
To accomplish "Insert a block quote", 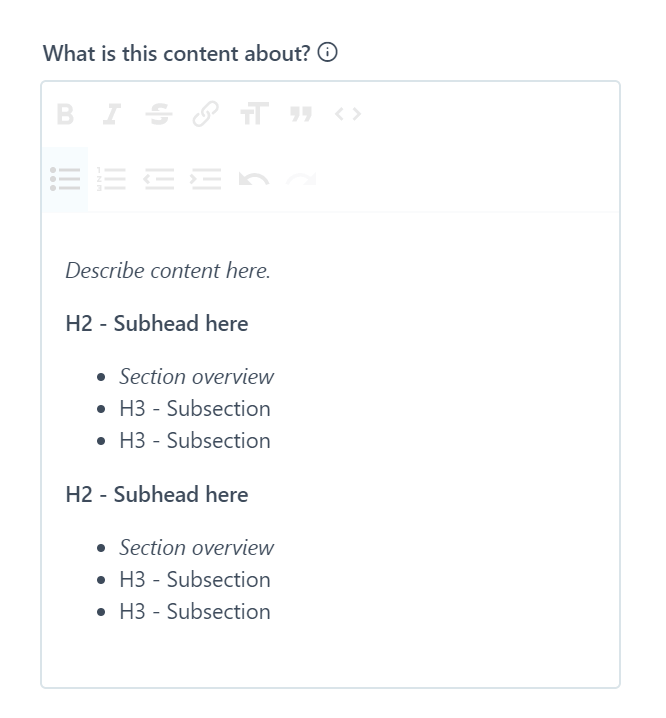I will pos(301,114).
